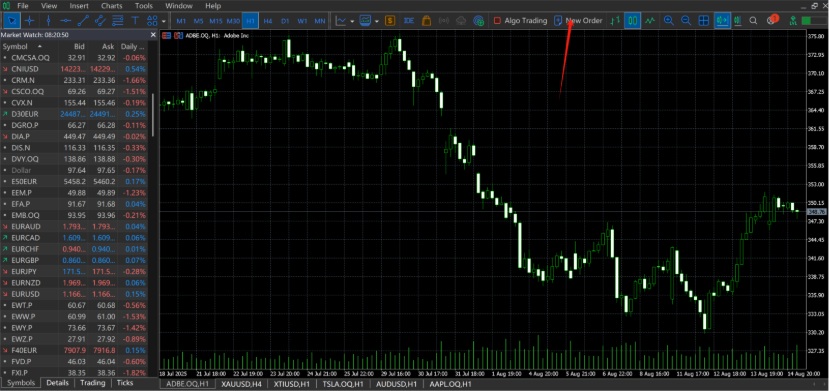Open indicators list dropdown arrow
This screenshot has height=391, width=829.
(352, 21)
